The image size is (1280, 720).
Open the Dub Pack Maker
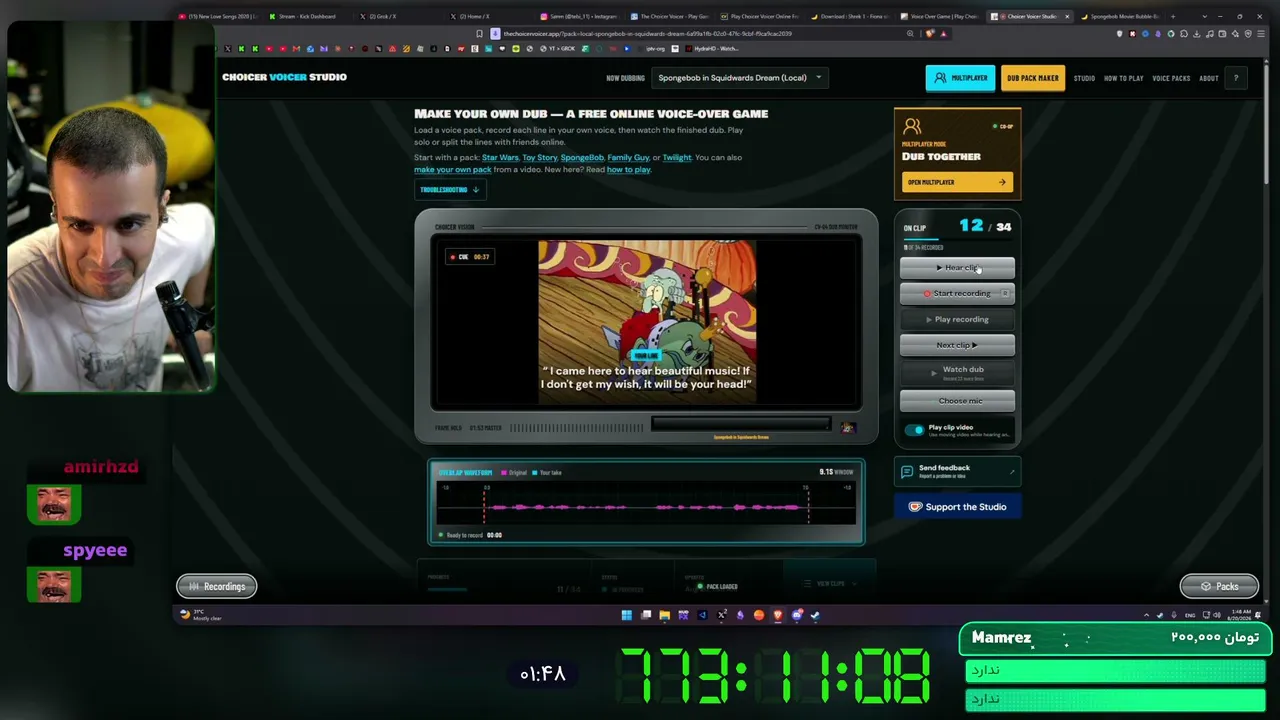tap(1033, 78)
